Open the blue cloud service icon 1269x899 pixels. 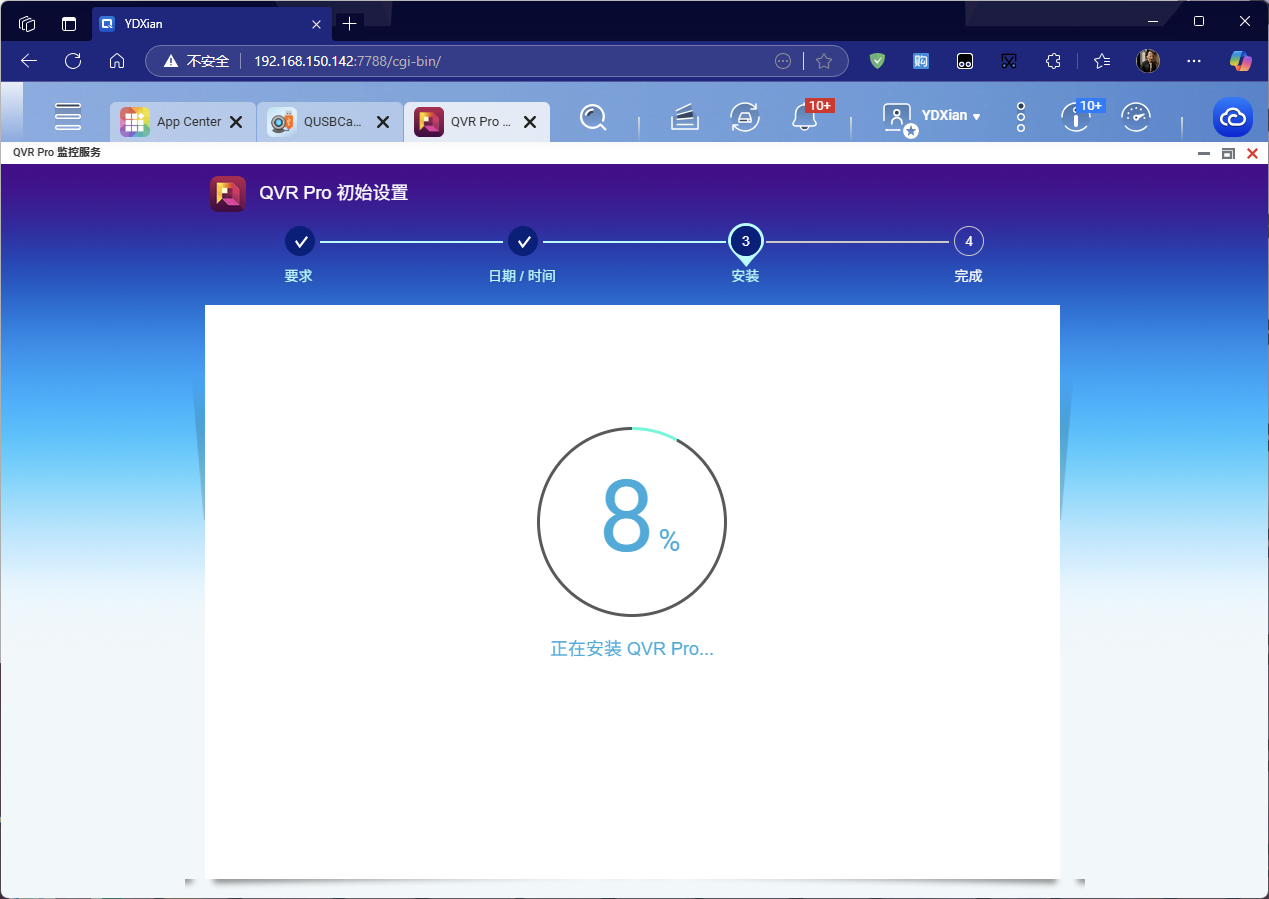coord(1232,118)
